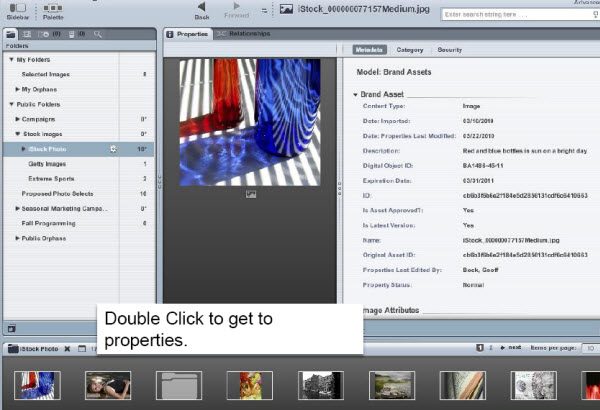The height and width of the screenshot is (410, 600).
Task: Go Back using the arrow
Action: point(202,11)
